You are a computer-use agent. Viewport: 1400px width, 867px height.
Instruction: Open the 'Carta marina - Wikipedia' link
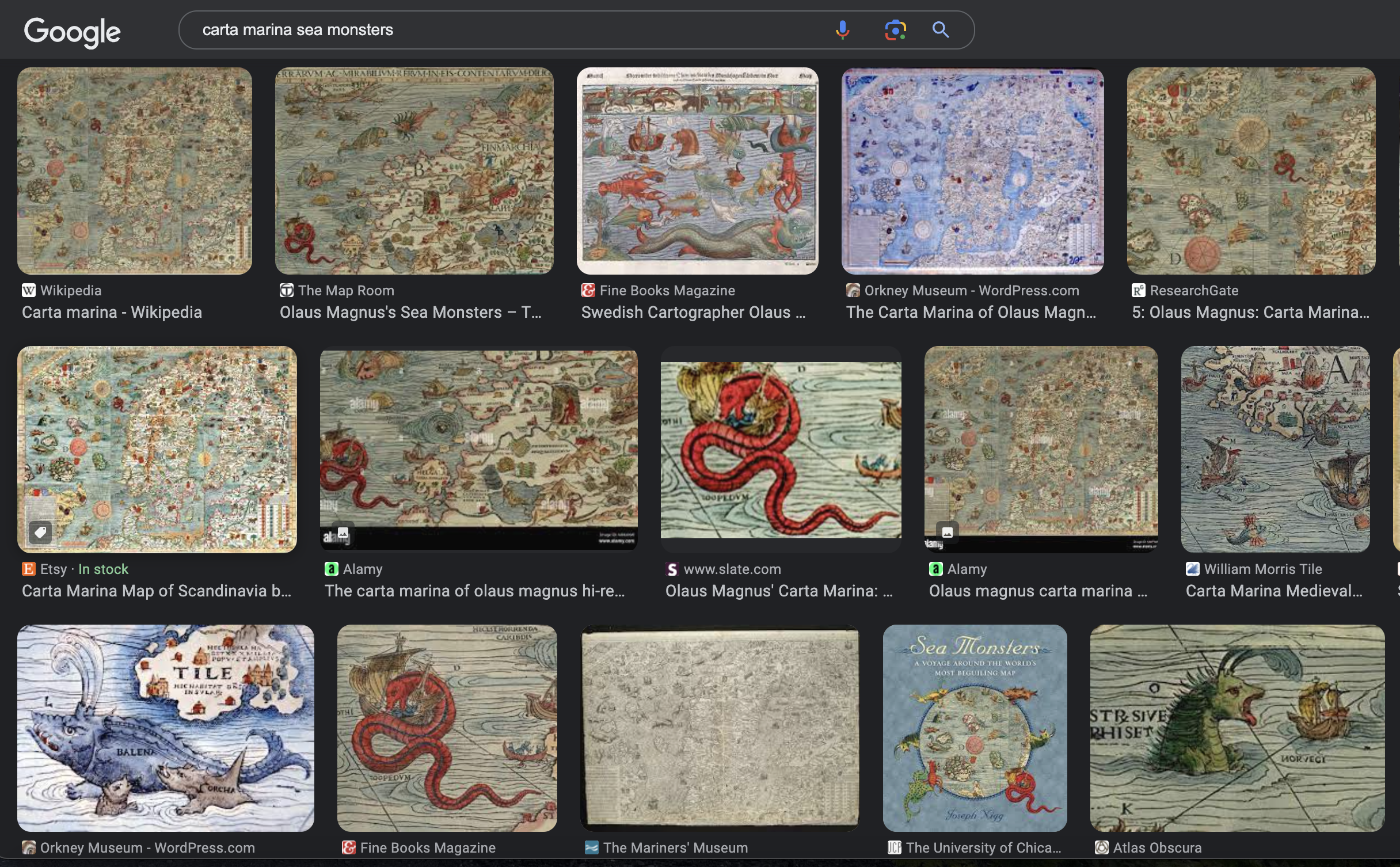112,312
